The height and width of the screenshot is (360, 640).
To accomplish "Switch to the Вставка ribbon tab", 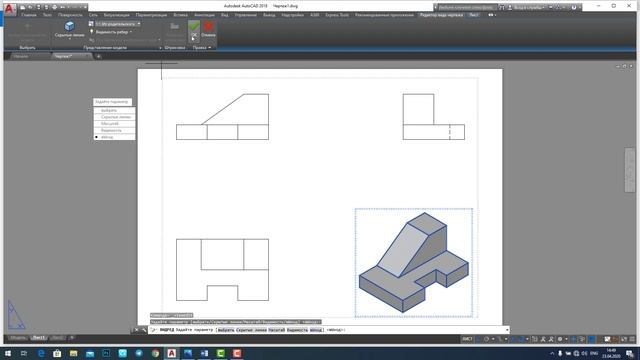I will 180,15.
